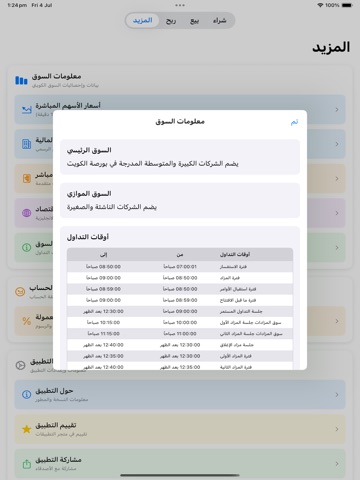This screenshot has height=480, width=360.
Task: Click the 10:00:00 صباحاً start time cell
Action: [x=180, y=323]
